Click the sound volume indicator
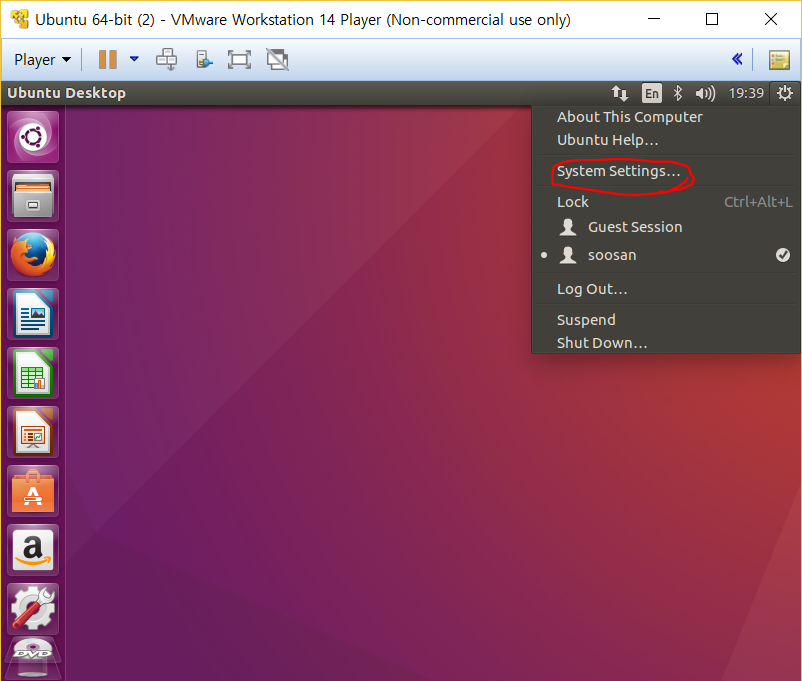 [705, 93]
